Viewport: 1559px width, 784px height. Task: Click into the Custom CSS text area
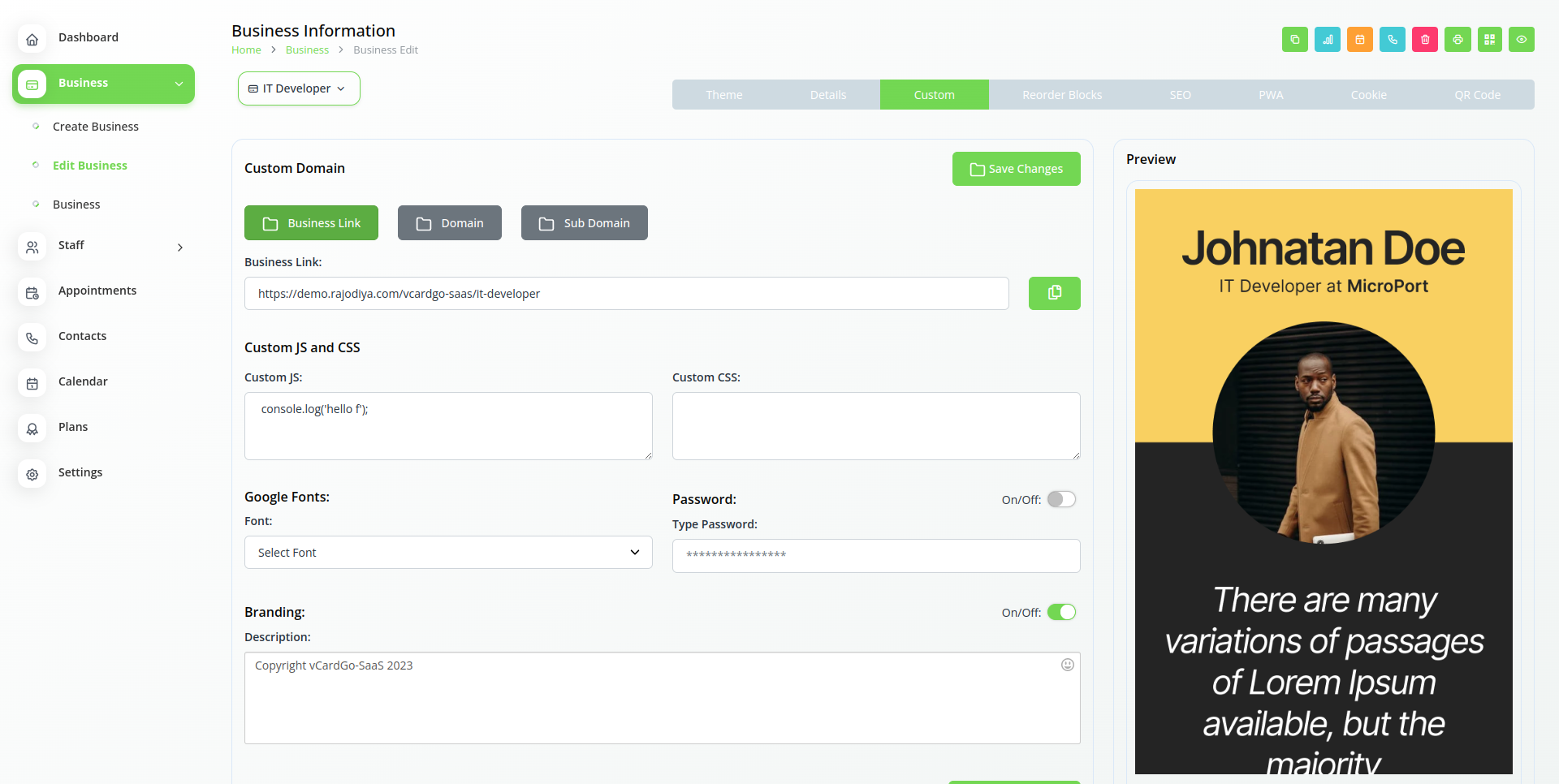point(875,426)
